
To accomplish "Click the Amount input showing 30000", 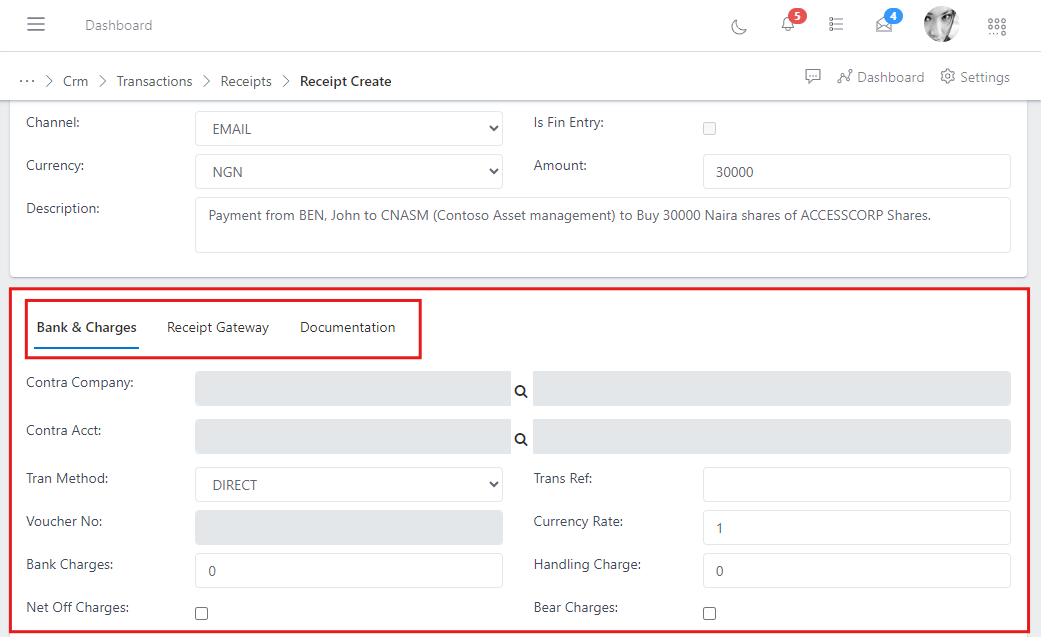I will pyautogui.click(x=856, y=171).
